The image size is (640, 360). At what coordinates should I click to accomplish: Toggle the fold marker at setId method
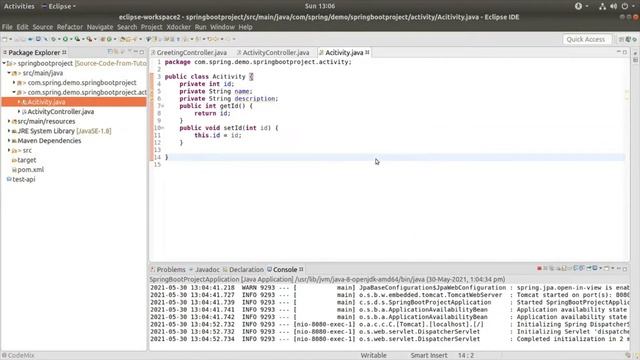pos(162,128)
